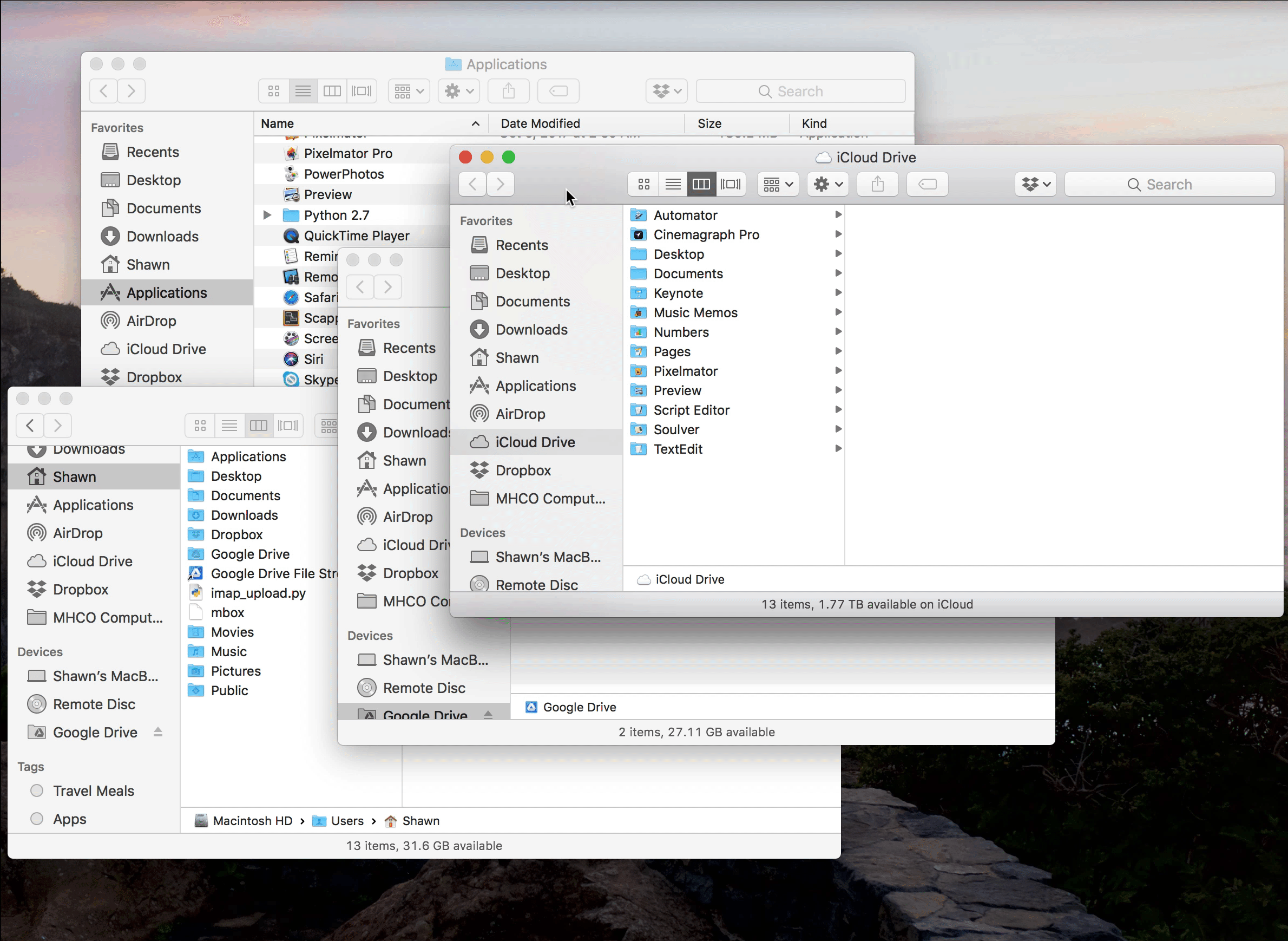Open Downloads in iCloud Drive window sidebar
1288x941 pixels.
536,330
